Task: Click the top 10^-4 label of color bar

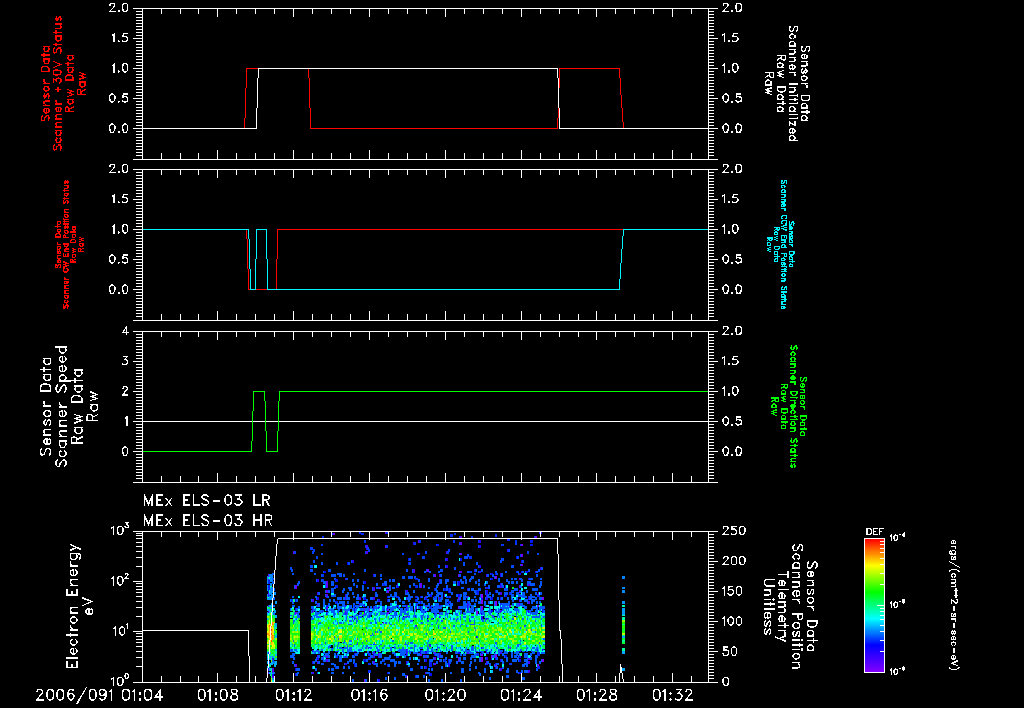Action: 899,538
